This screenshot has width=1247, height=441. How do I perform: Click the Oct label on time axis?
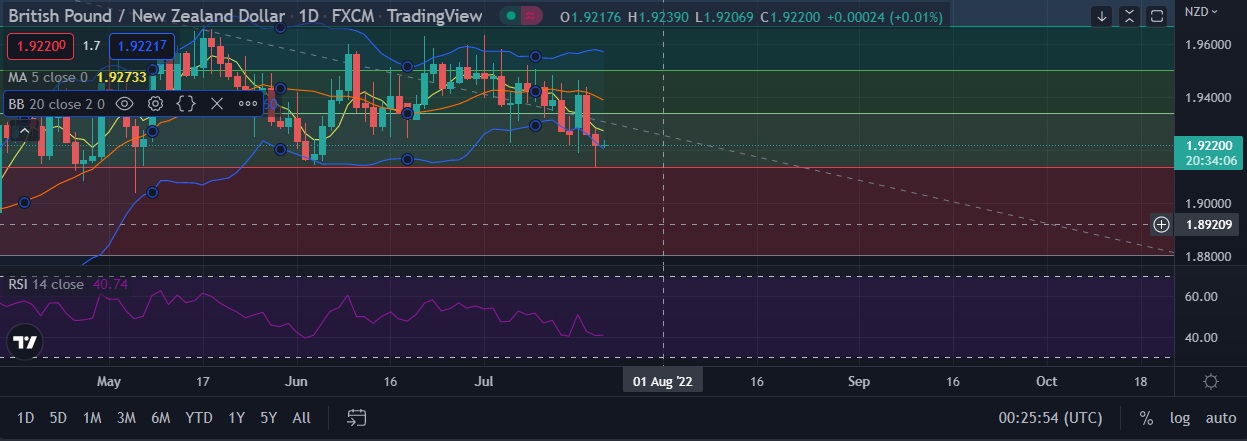(1047, 381)
